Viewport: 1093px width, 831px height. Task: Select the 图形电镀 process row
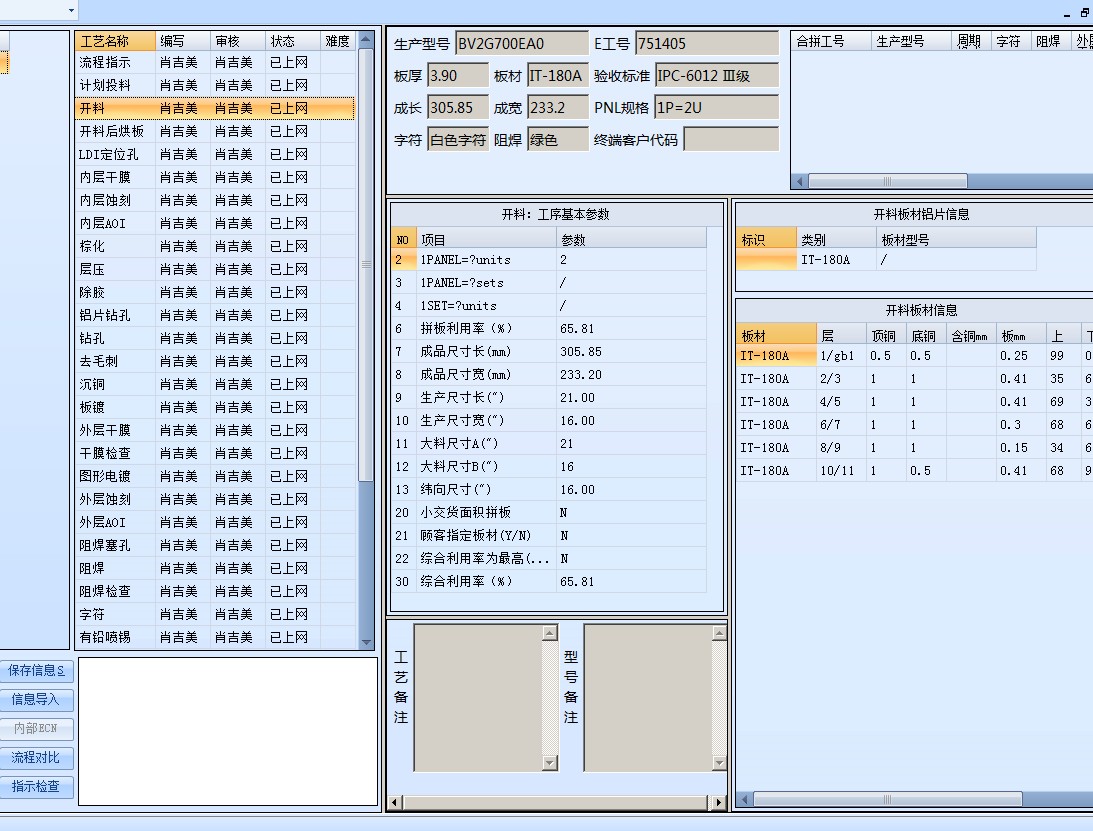(215, 477)
